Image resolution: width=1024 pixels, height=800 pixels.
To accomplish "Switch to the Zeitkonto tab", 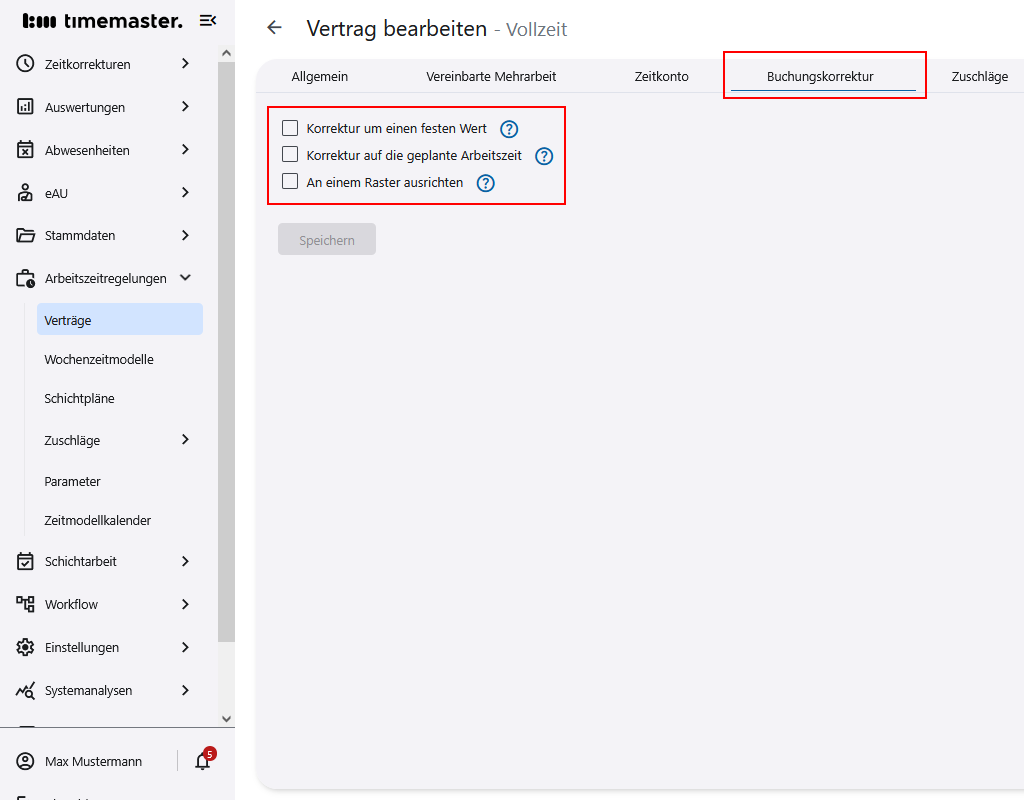I will click(661, 76).
